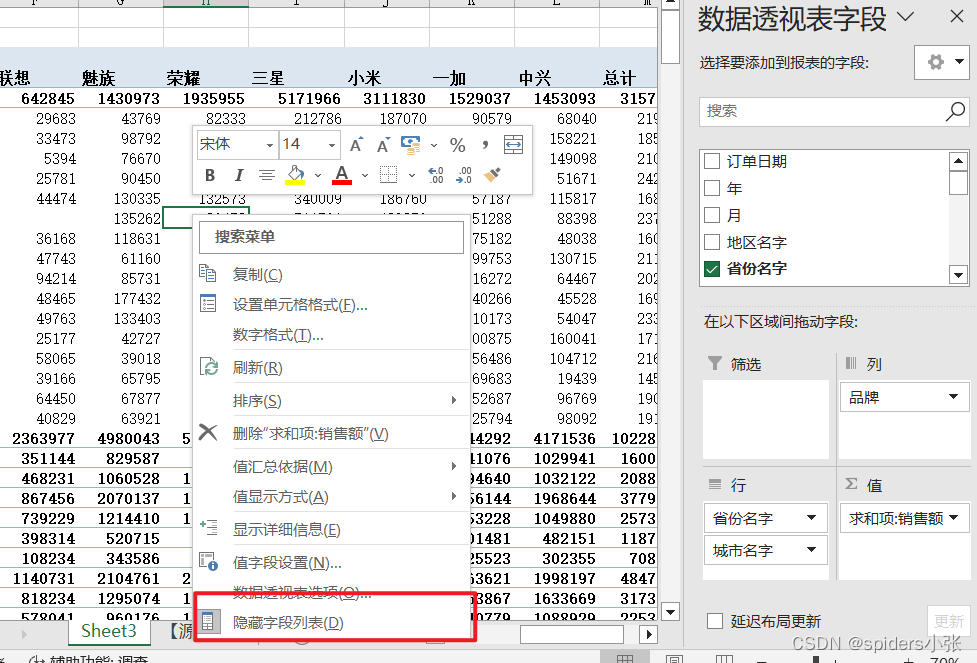Image resolution: width=977 pixels, height=663 pixels.
Task: Open 求和项:销售额 value field dropdown
Action: [953, 518]
